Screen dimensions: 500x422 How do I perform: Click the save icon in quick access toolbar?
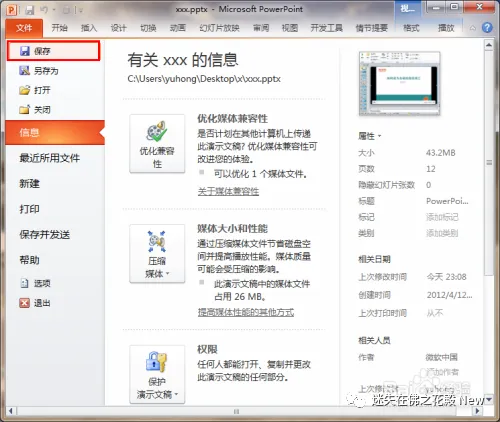[x=30, y=10]
